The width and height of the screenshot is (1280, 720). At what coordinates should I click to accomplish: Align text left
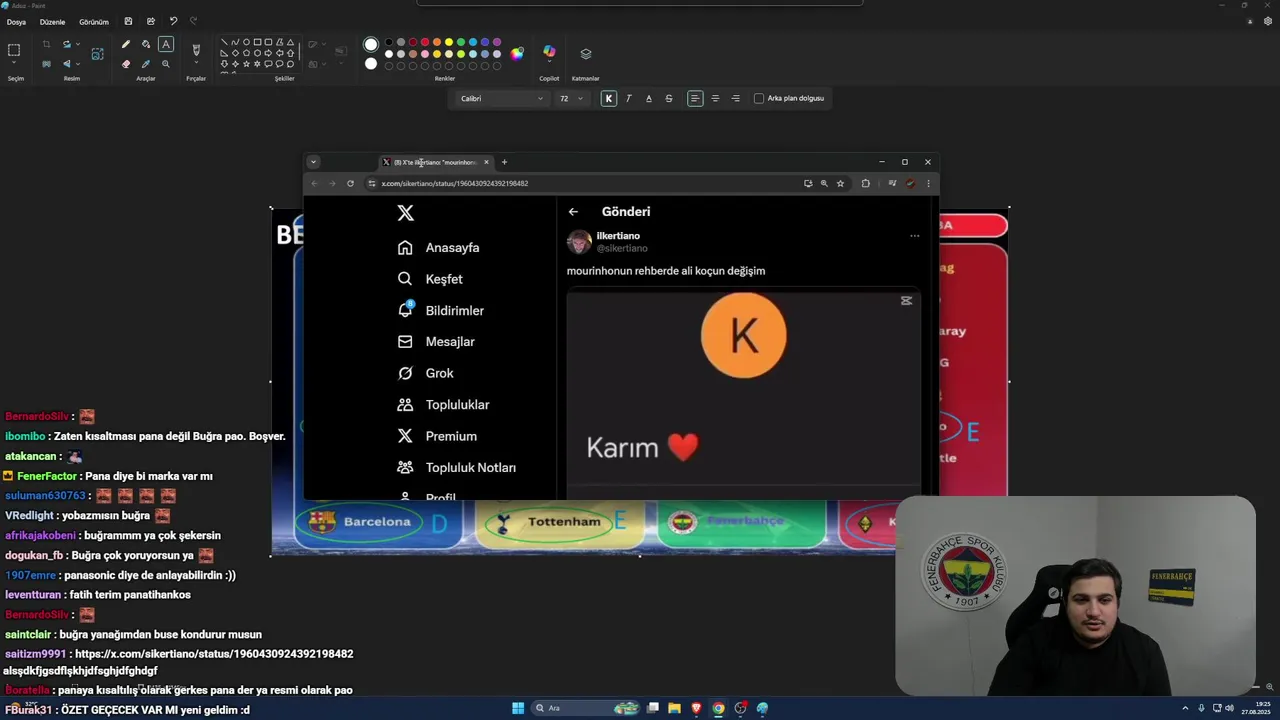click(x=695, y=98)
